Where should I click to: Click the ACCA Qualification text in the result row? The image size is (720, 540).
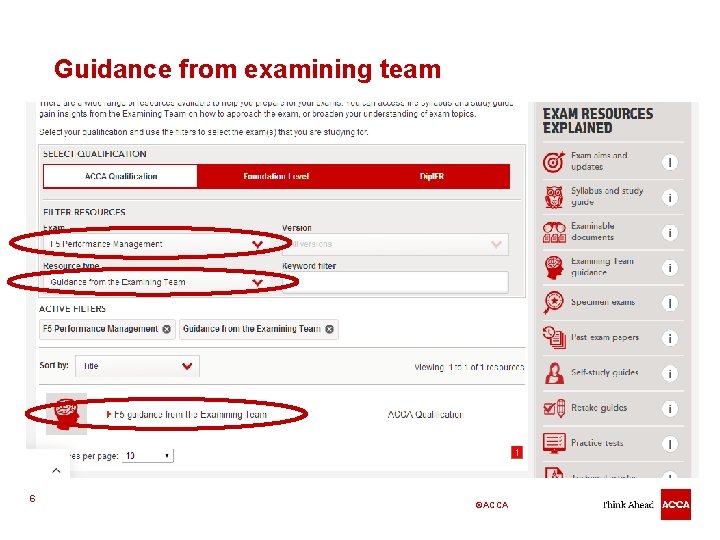[425, 415]
